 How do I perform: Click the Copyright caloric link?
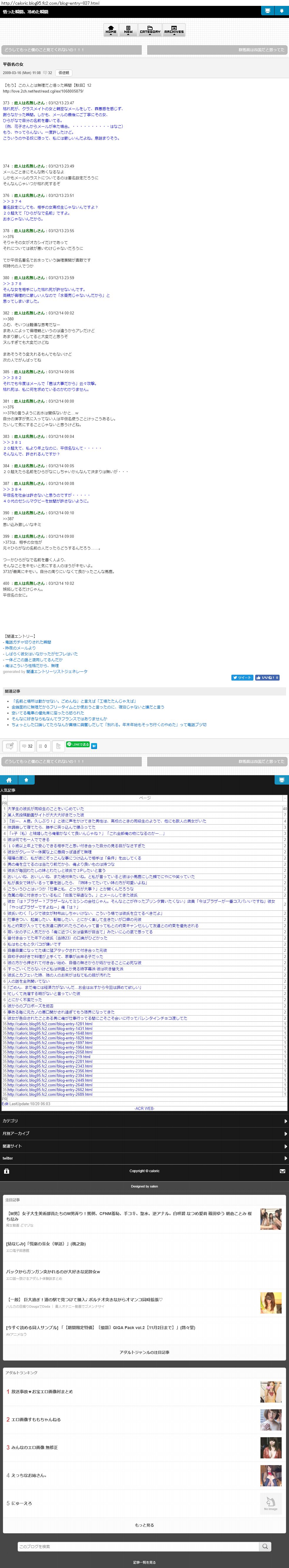click(144, 1170)
